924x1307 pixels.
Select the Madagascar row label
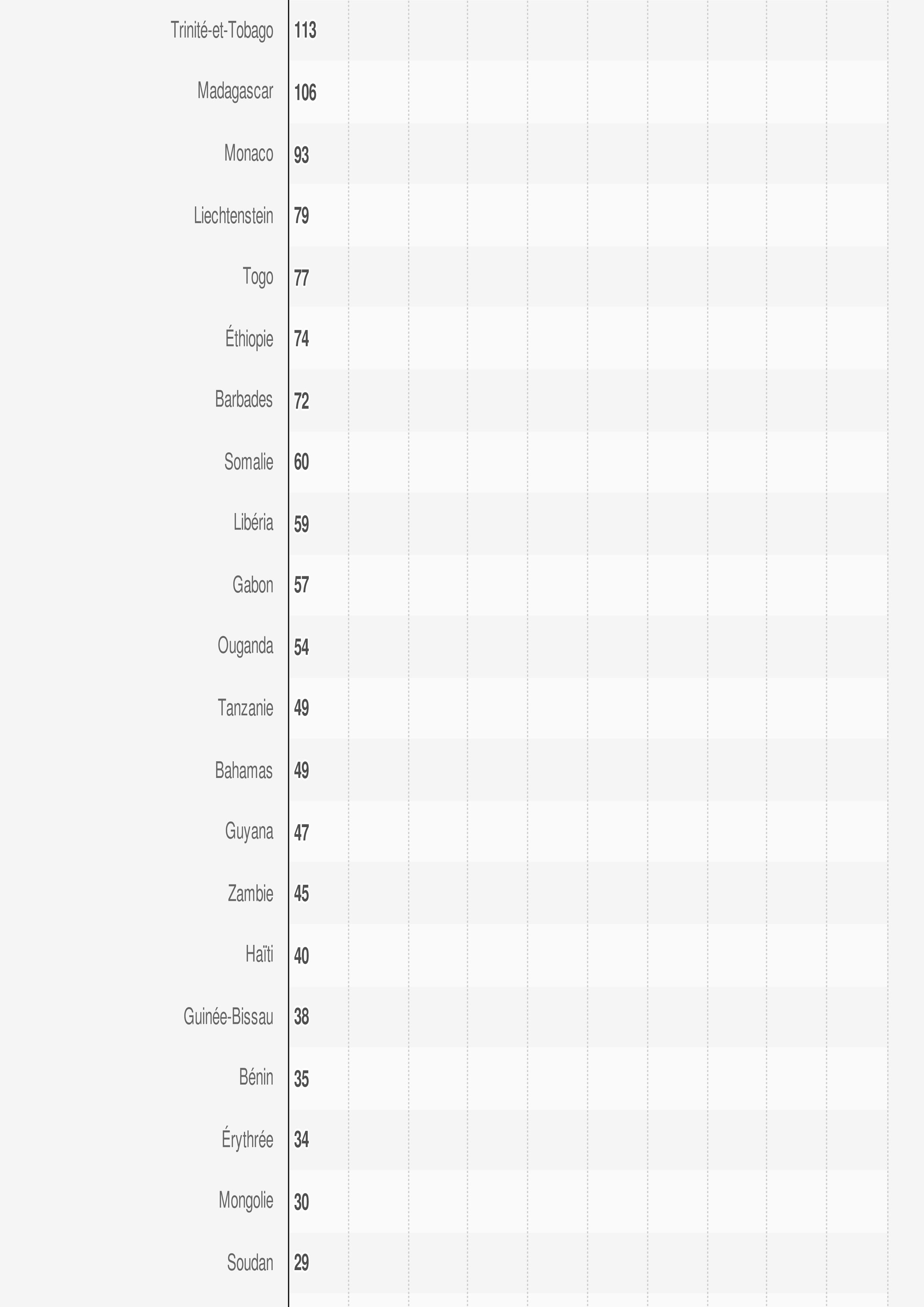235,92
